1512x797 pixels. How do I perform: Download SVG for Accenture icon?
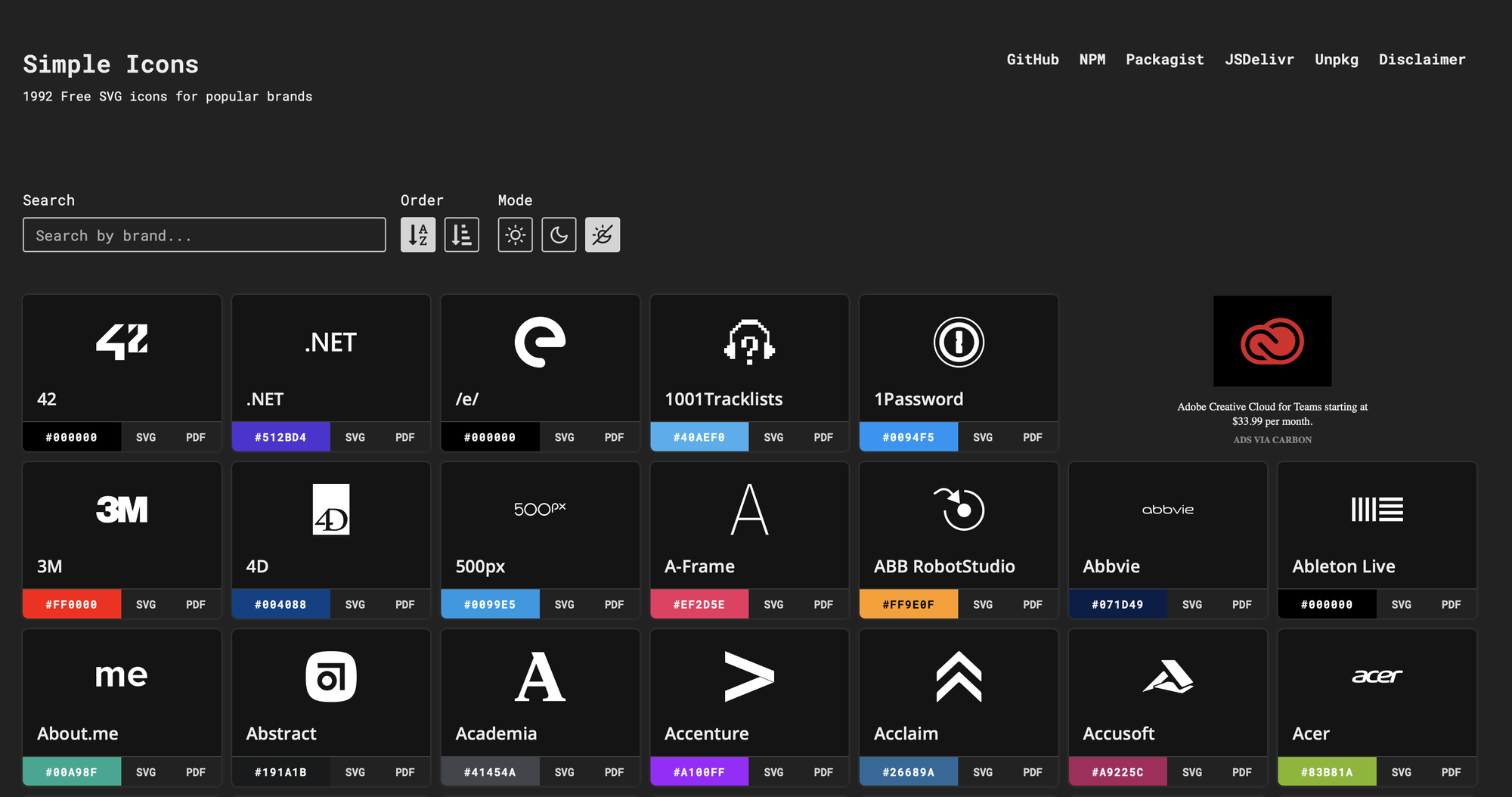coord(773,772)
